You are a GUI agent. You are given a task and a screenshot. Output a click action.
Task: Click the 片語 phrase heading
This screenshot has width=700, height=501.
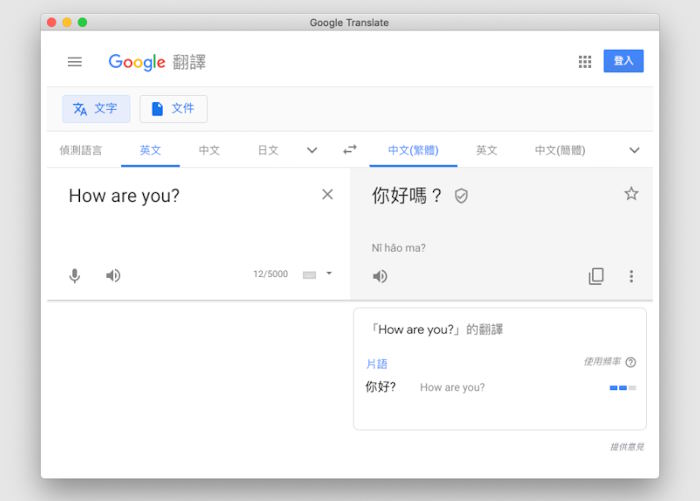click(x=376, y=364)
